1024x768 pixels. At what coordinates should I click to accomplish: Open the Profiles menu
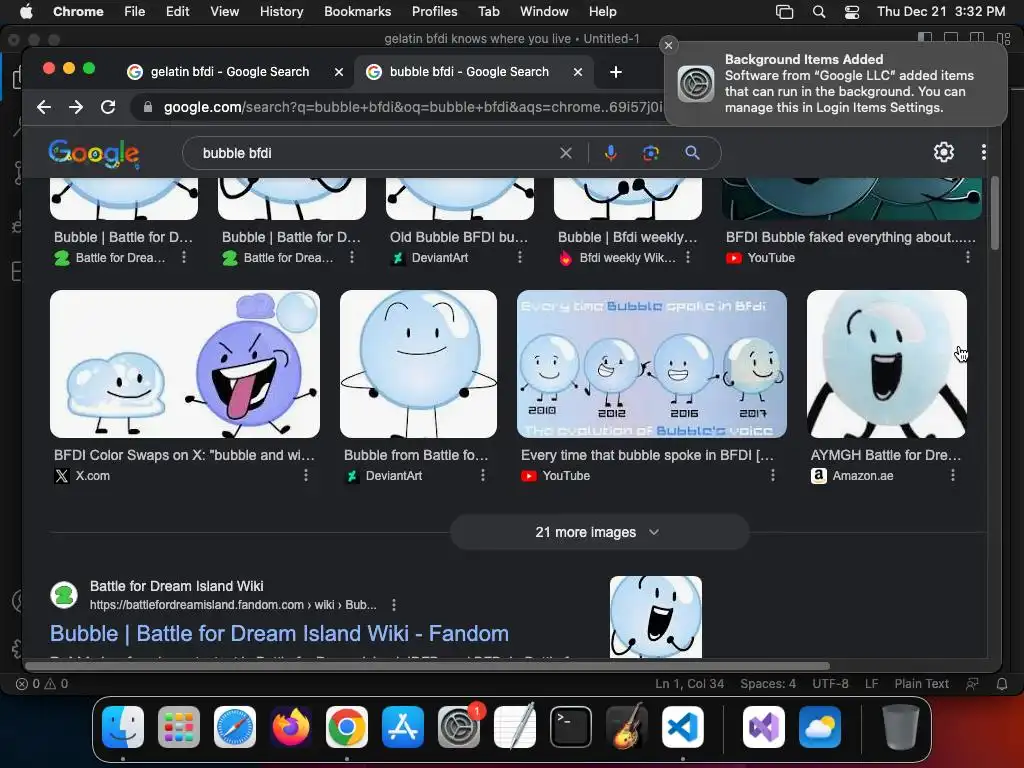point(434,12)
